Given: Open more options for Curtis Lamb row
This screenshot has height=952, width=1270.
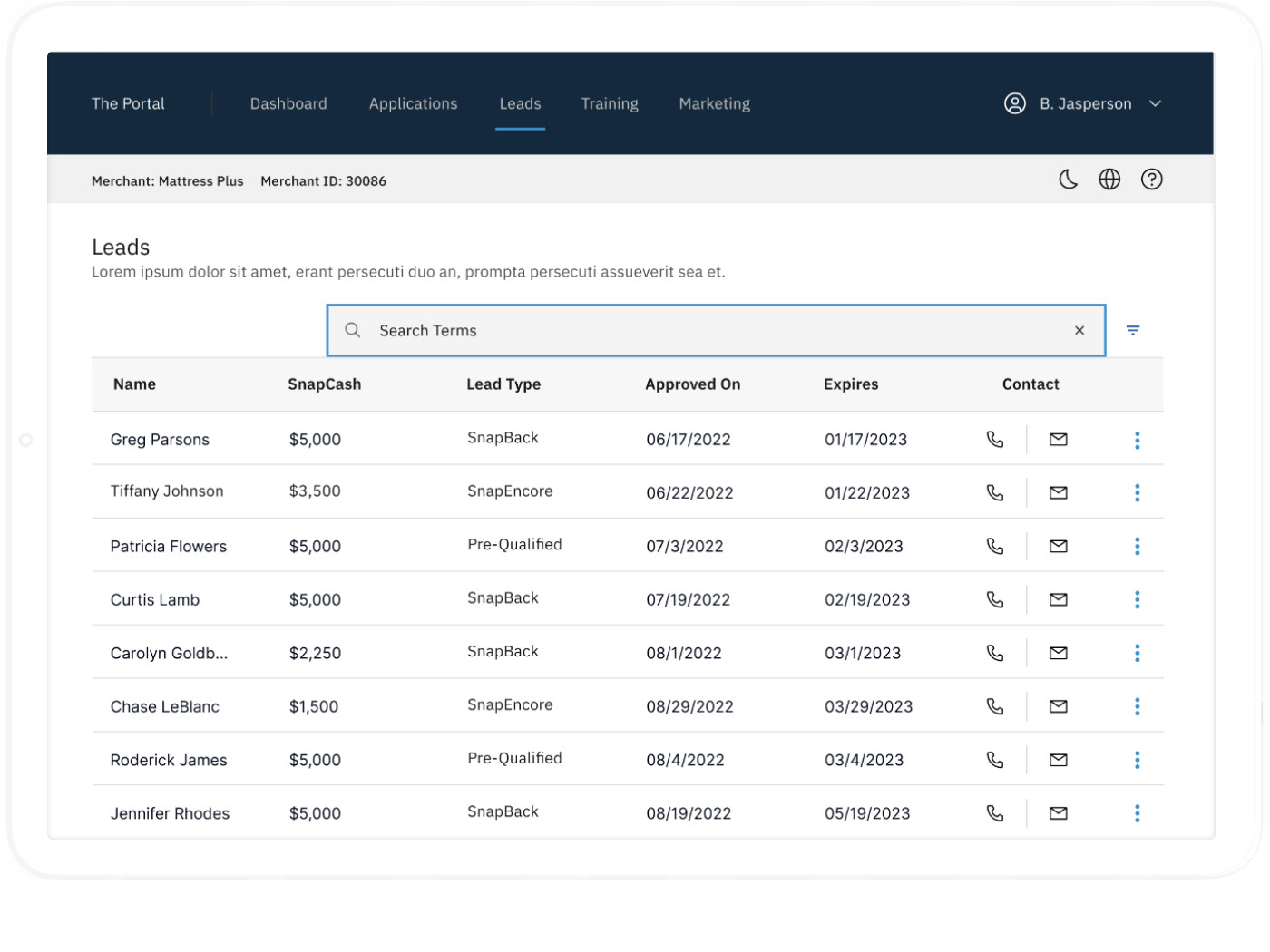Looking at the screenshot, I should click(1137, 600).
